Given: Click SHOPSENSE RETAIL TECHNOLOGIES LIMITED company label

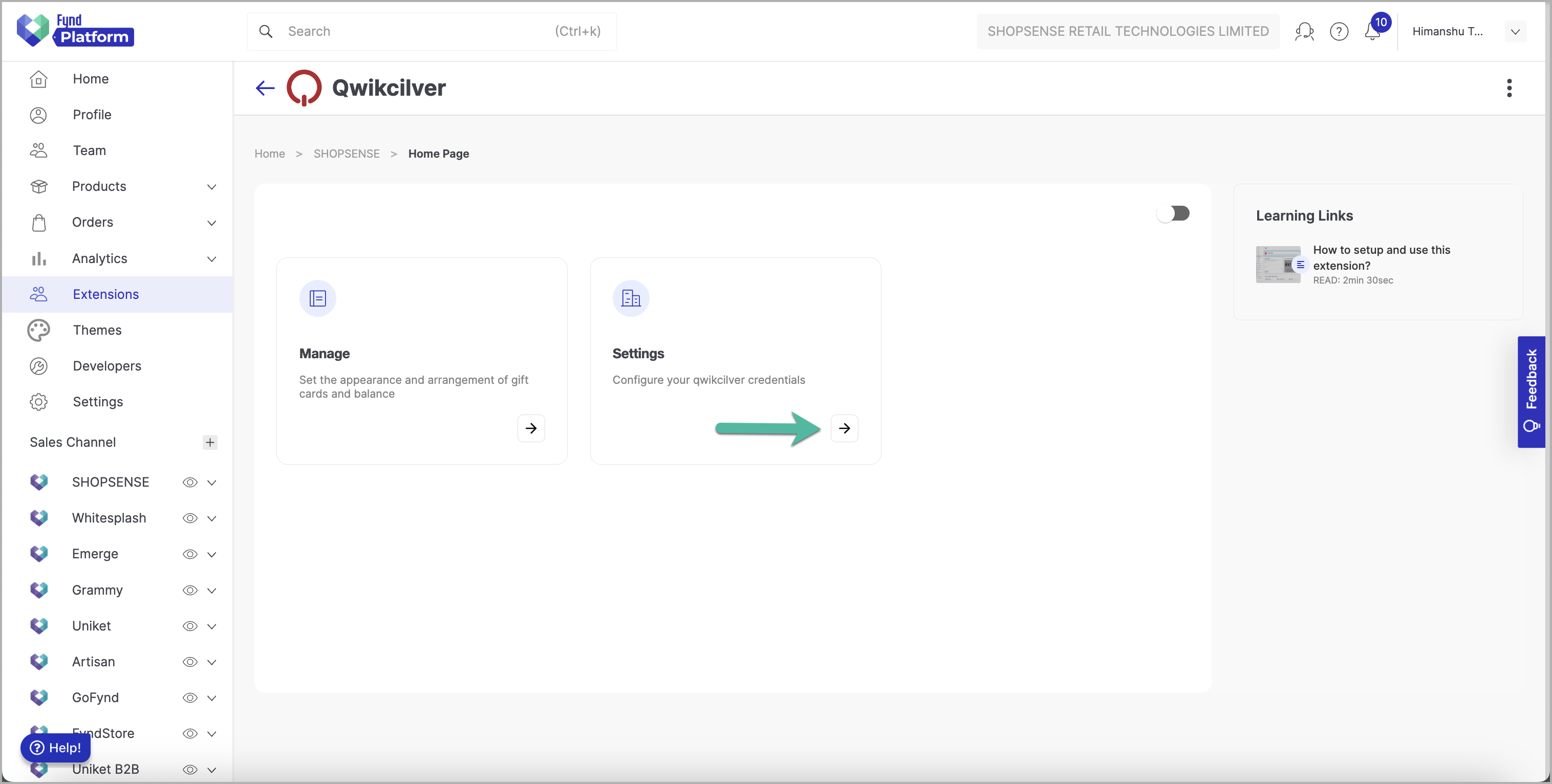Looking at the screenshot, I should coord(1128,31).
